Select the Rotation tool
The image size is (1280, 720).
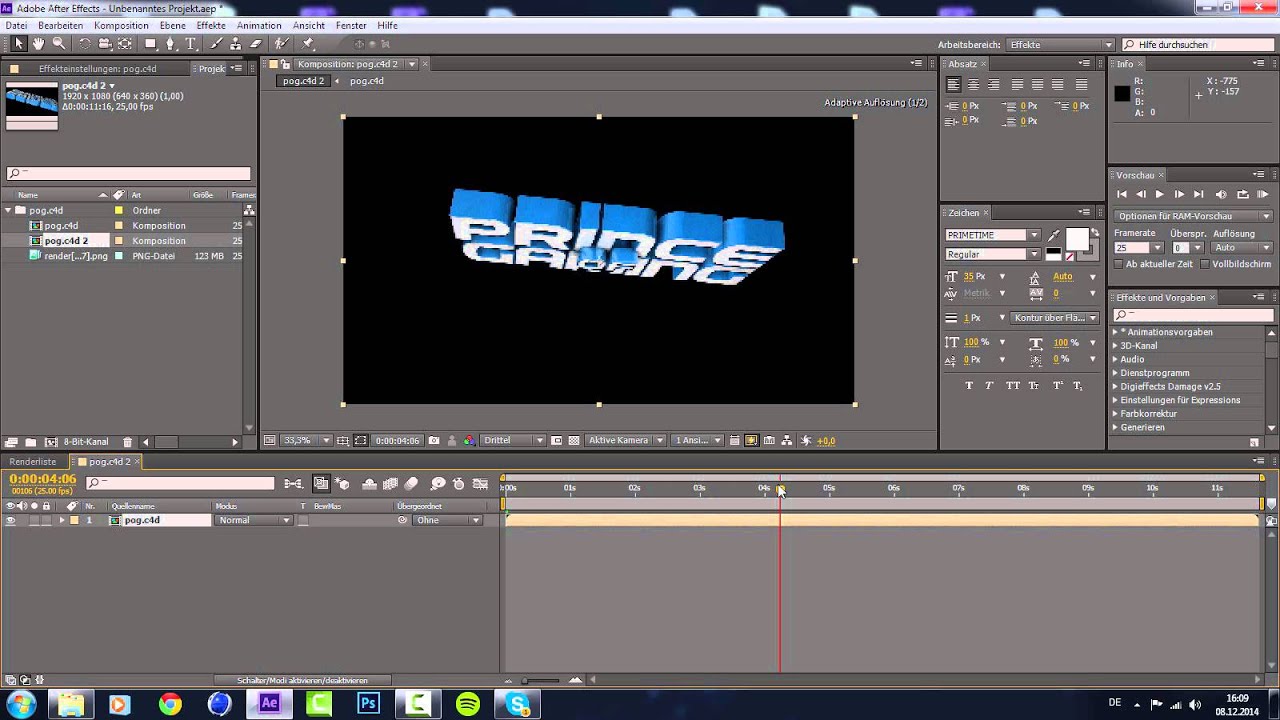click(x=85, y=44)
